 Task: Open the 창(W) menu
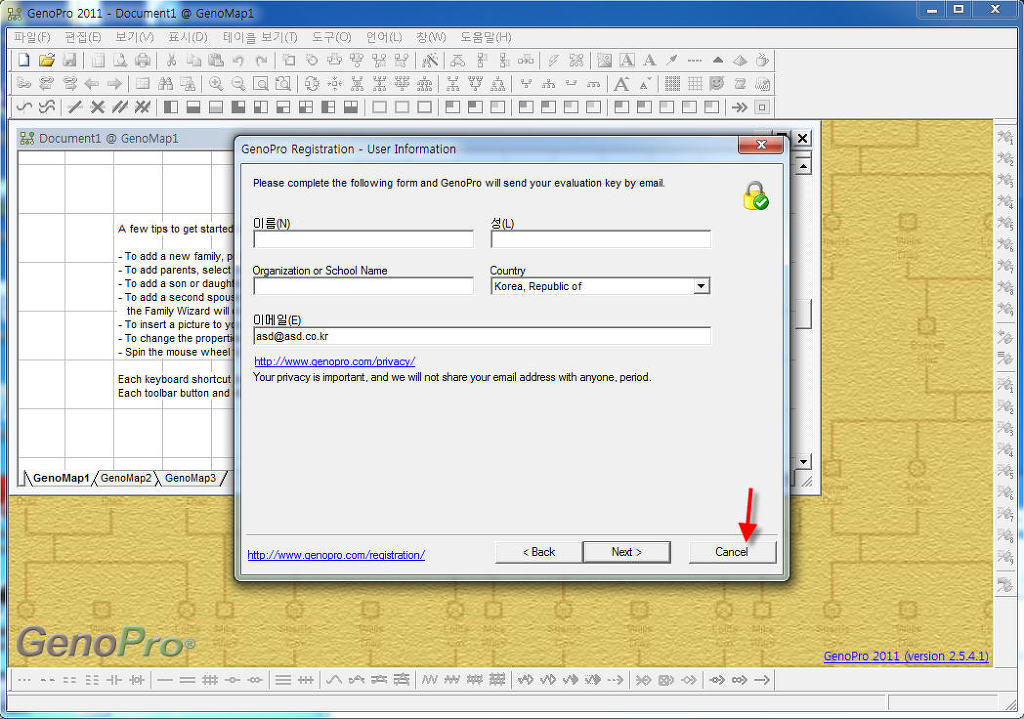click(x=431, y=37)
